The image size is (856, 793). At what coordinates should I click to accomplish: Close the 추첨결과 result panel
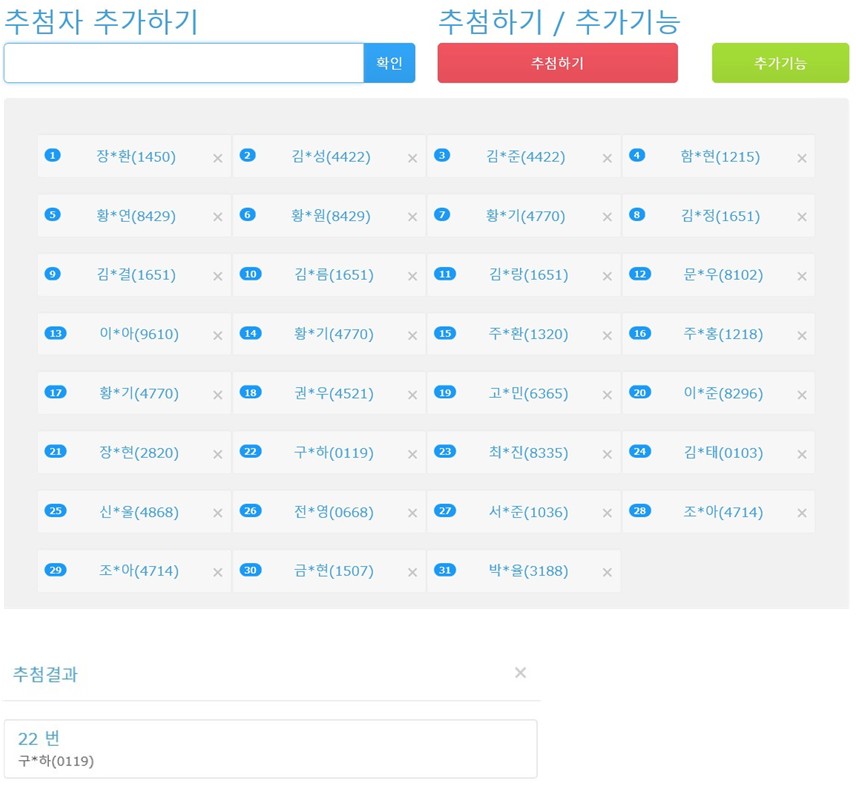click(x=520, y=673)
